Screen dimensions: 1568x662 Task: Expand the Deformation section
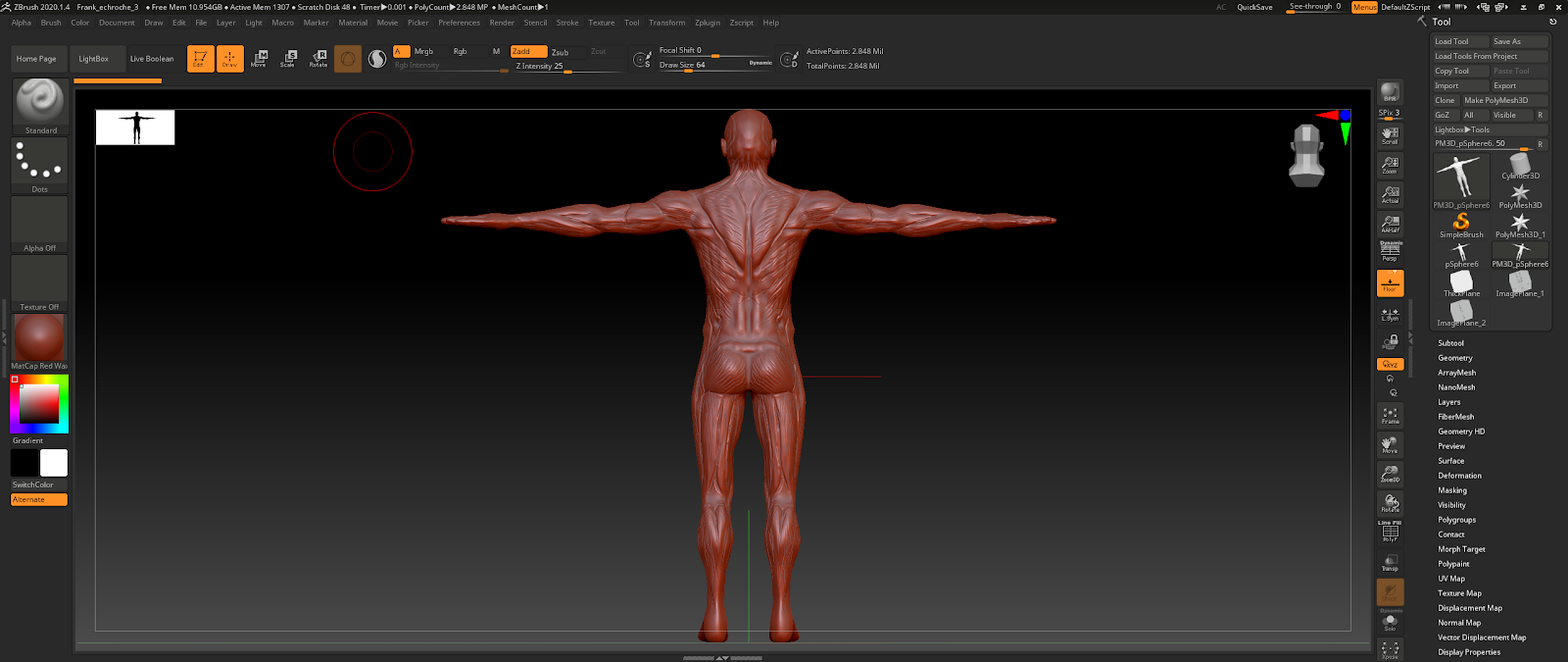tap(1459, 476)
